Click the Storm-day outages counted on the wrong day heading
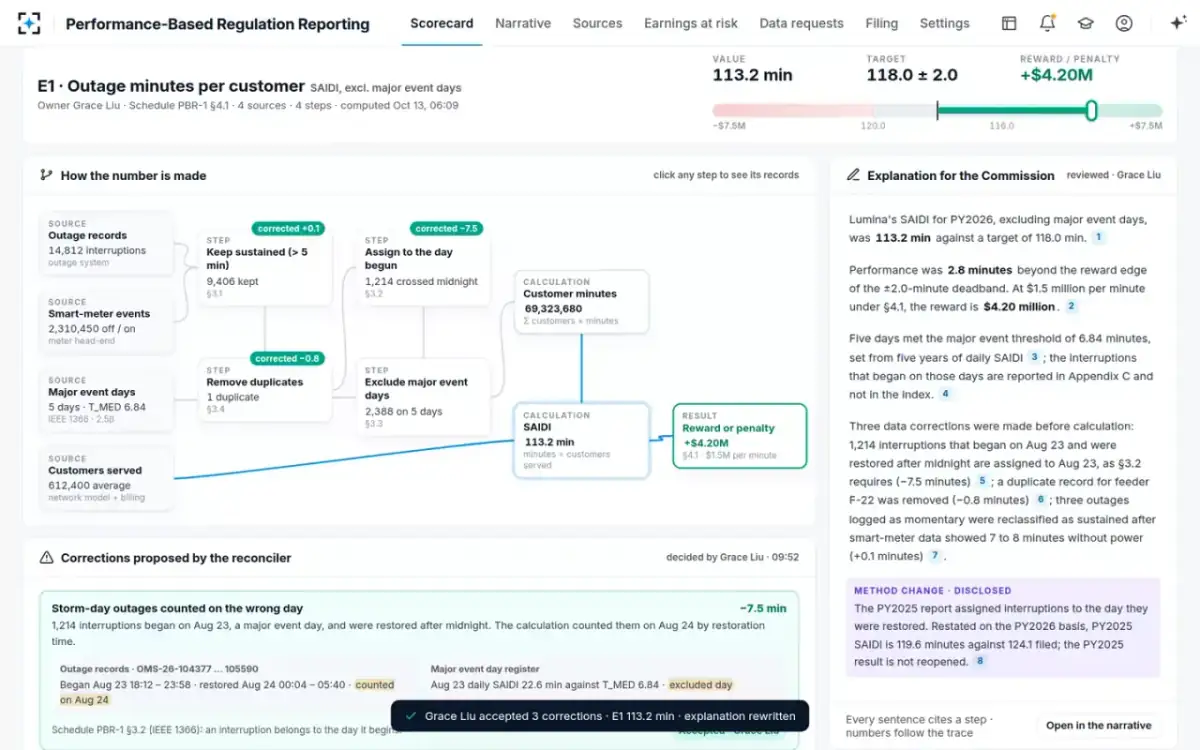 [177, 608]
